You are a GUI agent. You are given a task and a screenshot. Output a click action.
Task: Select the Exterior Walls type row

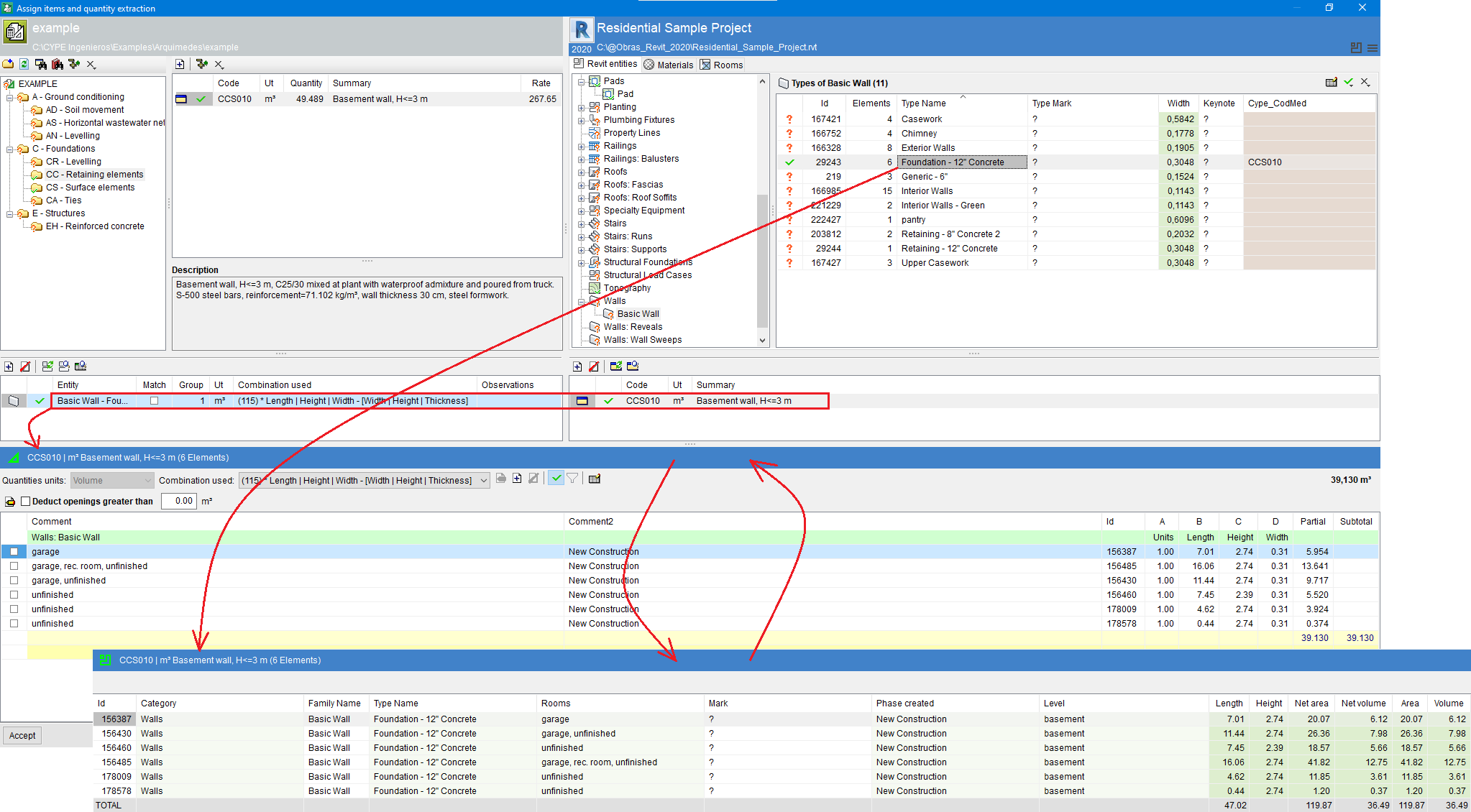click(x=1076, y=148)
